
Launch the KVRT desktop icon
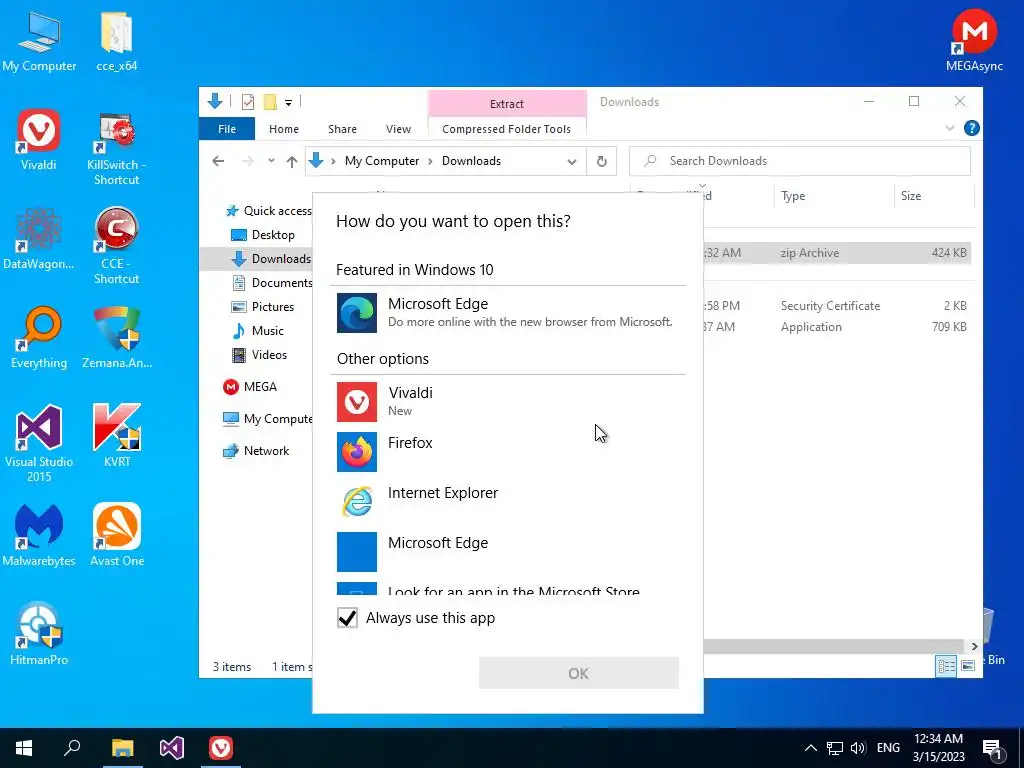116,436
